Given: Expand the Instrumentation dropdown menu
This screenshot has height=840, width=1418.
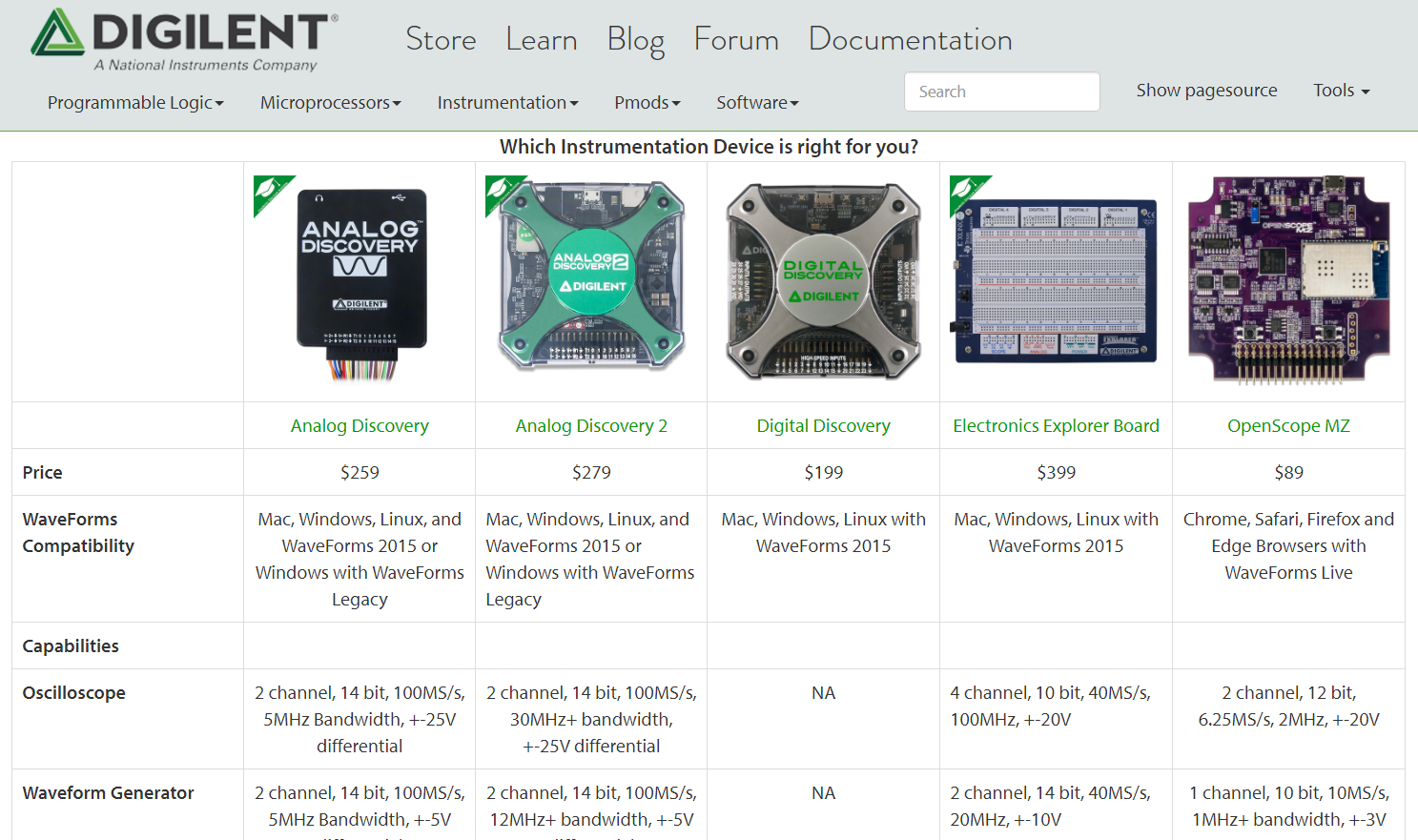Looking at the screenshot, I should 507,103.
